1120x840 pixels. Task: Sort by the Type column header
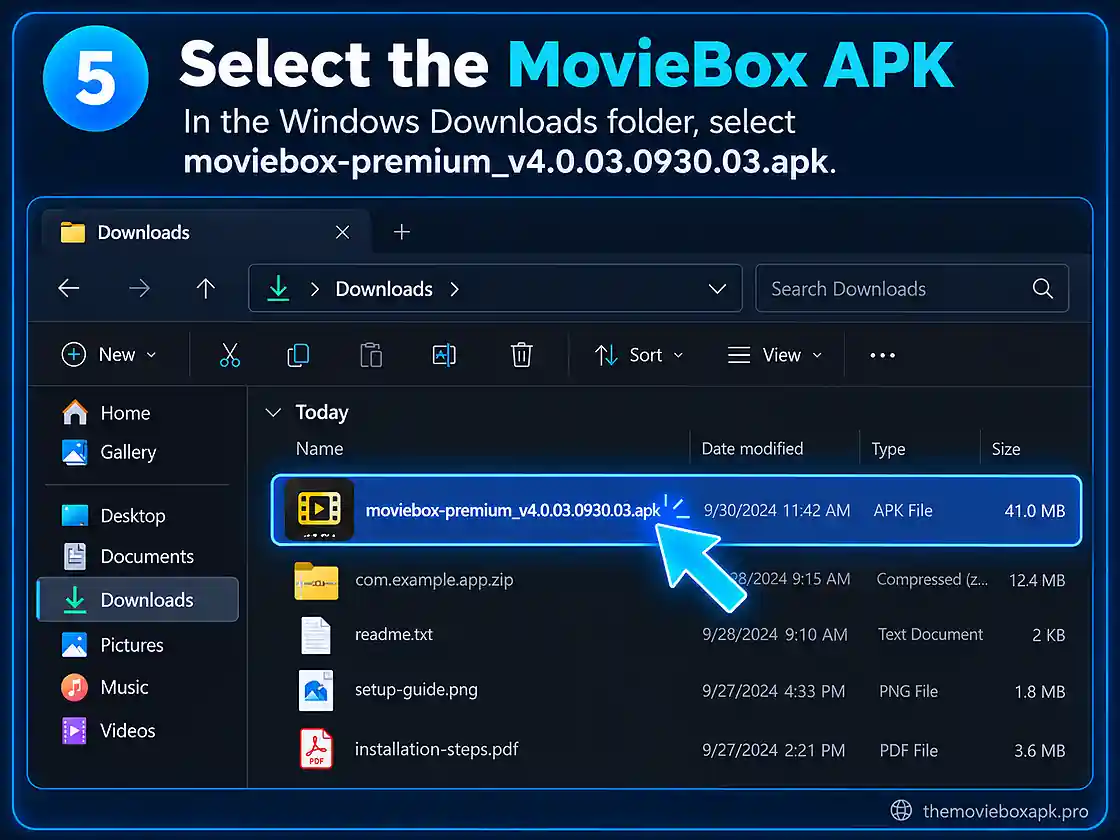(888, 449)
